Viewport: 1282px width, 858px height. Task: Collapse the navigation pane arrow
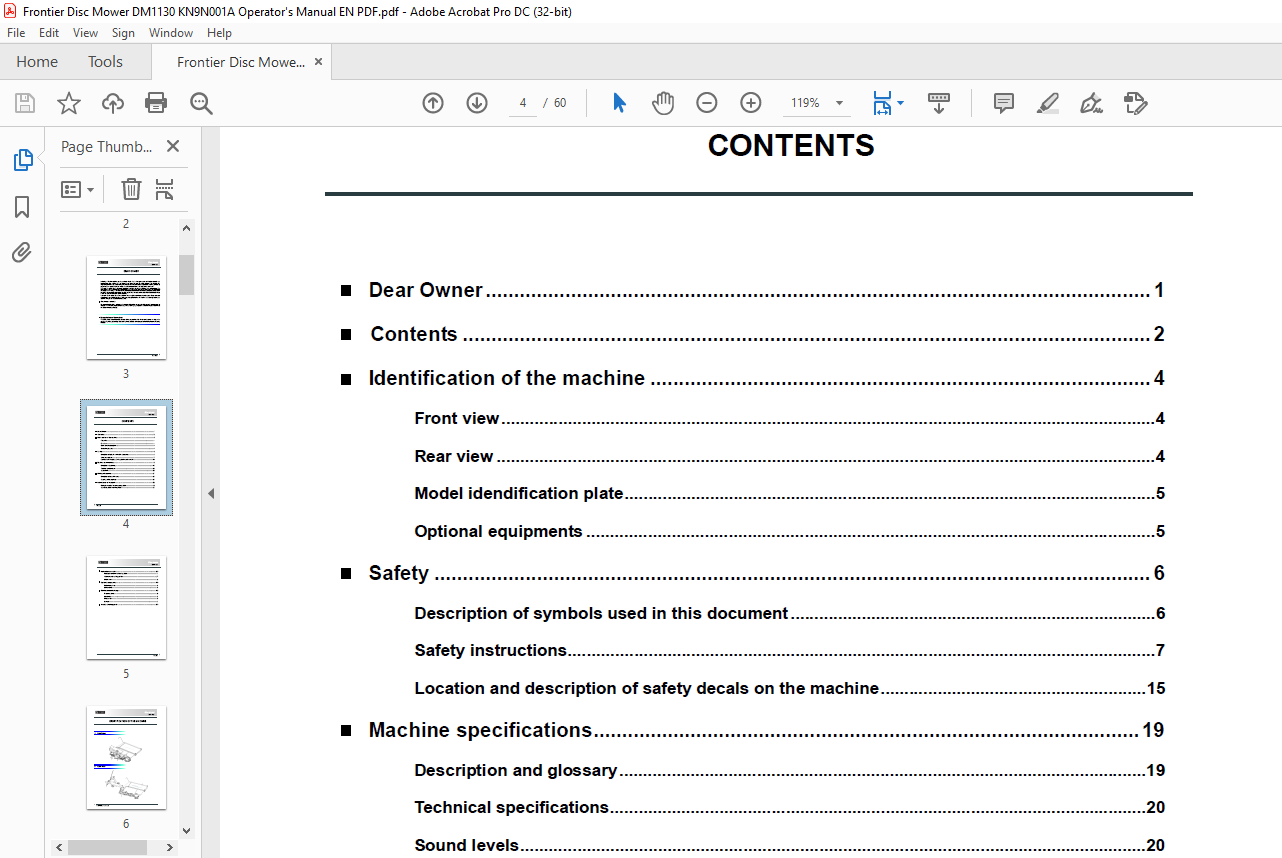point(211,493)
